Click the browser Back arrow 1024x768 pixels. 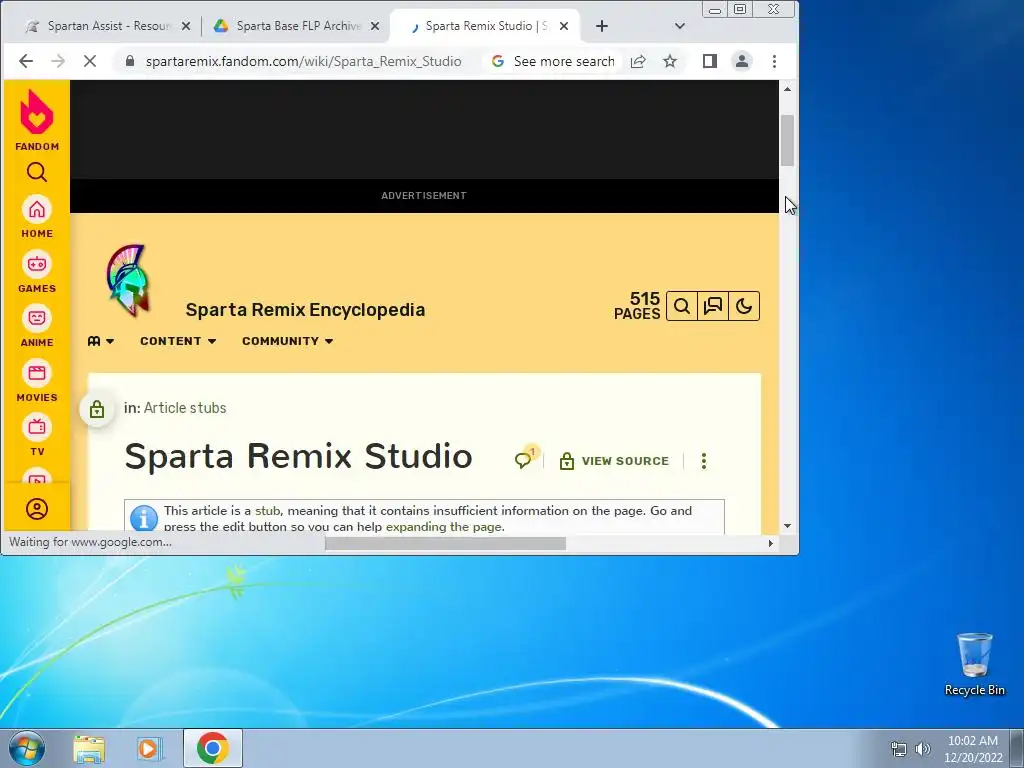point(26,61)
